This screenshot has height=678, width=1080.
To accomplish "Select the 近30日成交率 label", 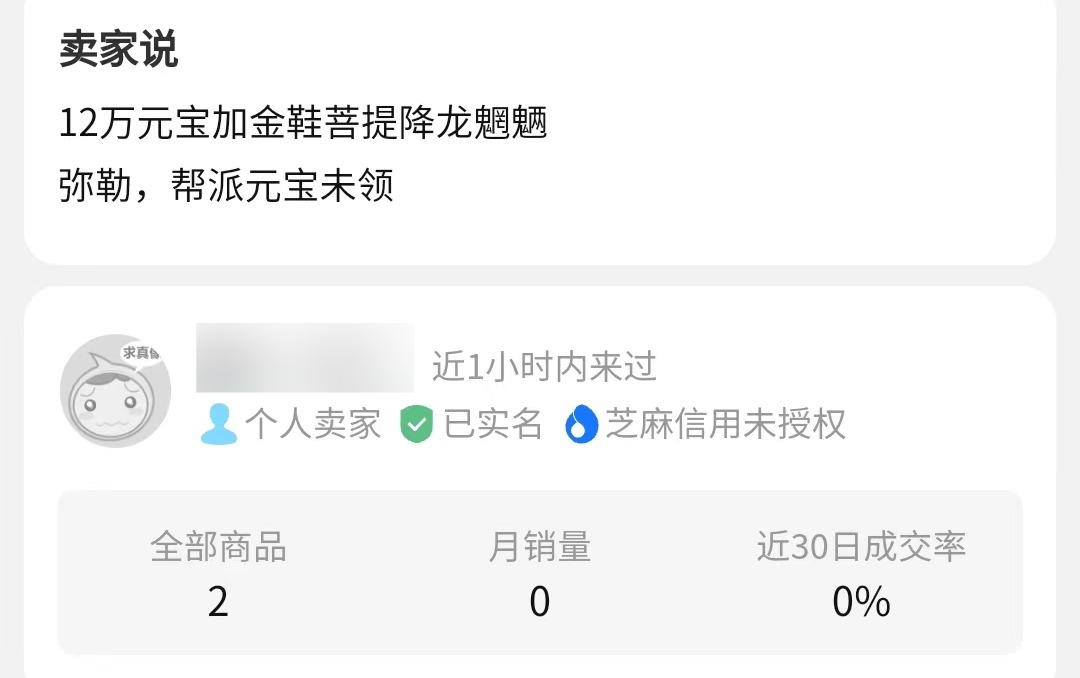I will click(x=861, y=547).
